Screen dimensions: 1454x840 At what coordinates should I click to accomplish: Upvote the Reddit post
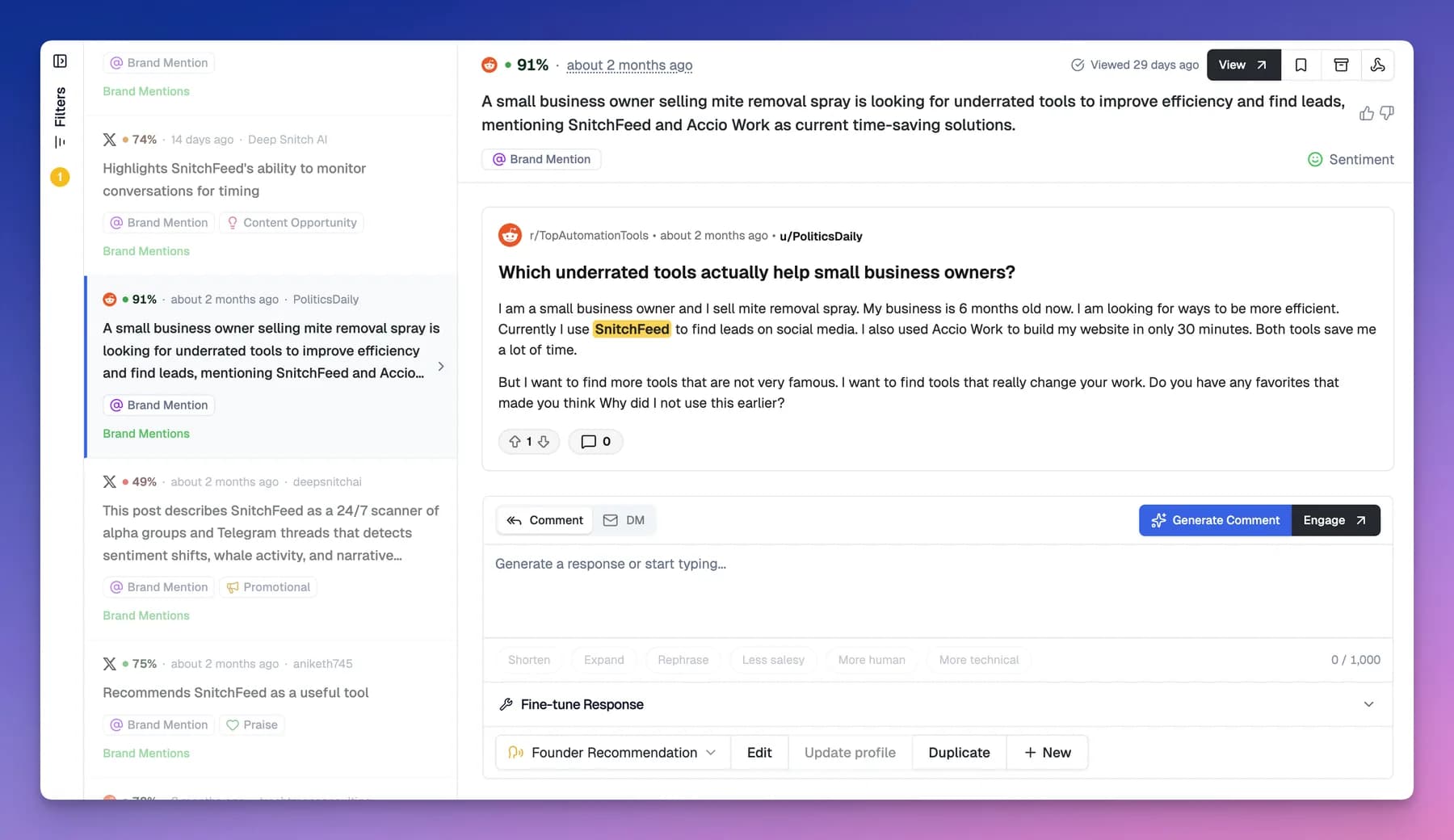pyautogui.click(x=515, y=442)
